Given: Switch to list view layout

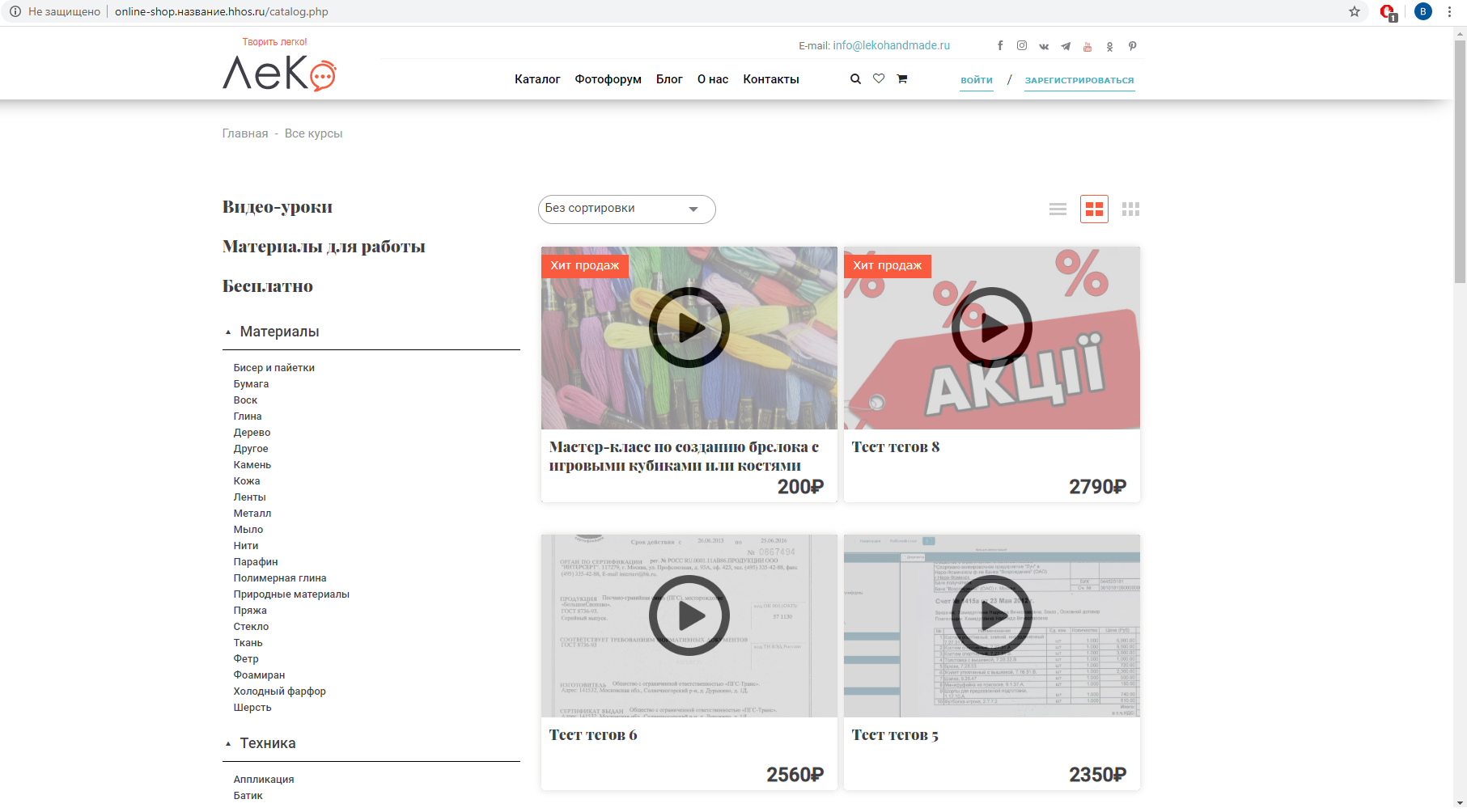Looking at the screenshot, I should click(1058, 209).
